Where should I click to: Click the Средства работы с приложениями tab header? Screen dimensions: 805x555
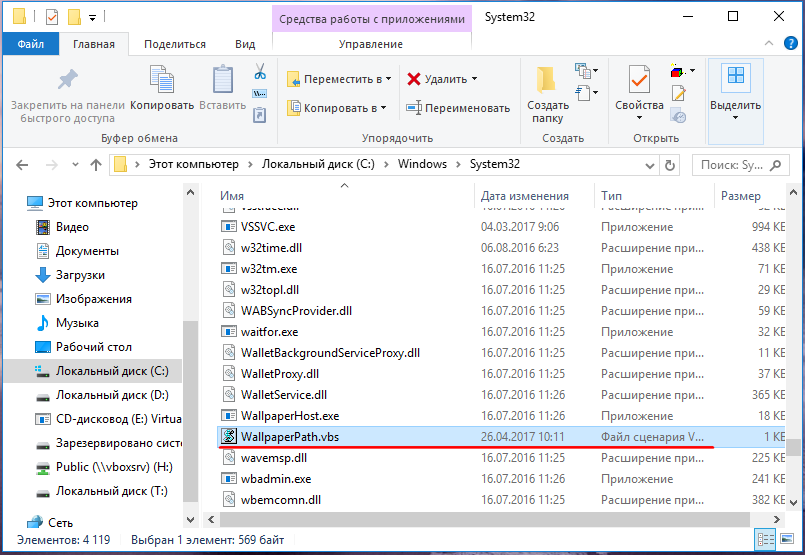pyautogui.click(x=372, y=19)
